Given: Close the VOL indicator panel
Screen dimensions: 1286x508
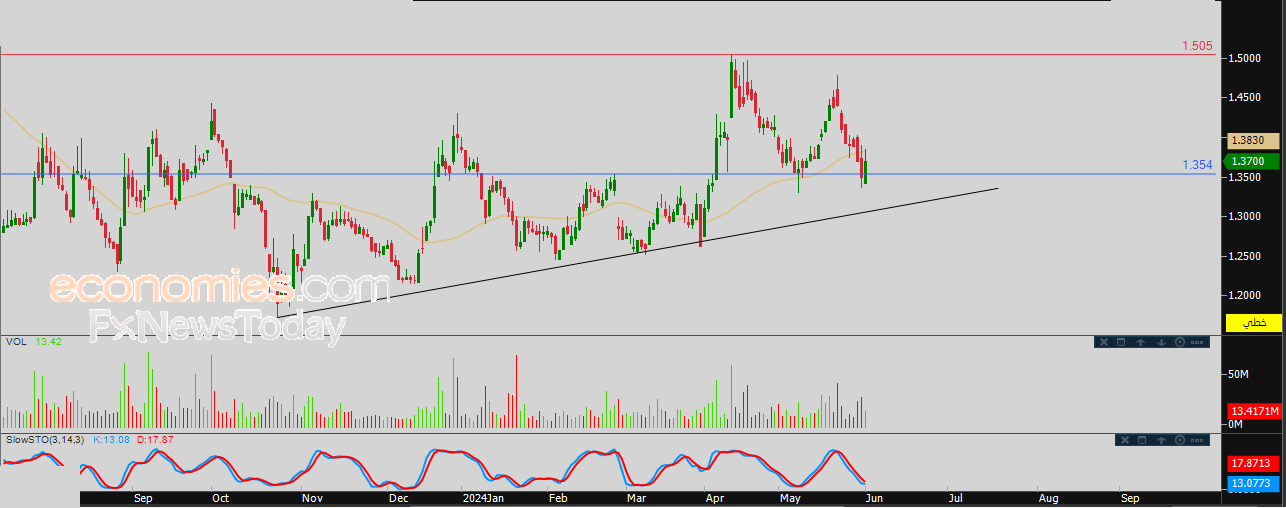Looking at the screenshot, I should coord(1104,342).
